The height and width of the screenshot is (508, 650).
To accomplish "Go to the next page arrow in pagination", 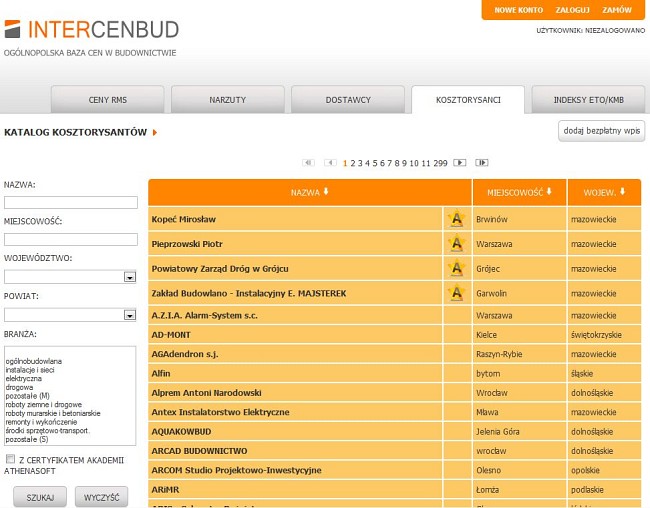I will click(459, 162).
